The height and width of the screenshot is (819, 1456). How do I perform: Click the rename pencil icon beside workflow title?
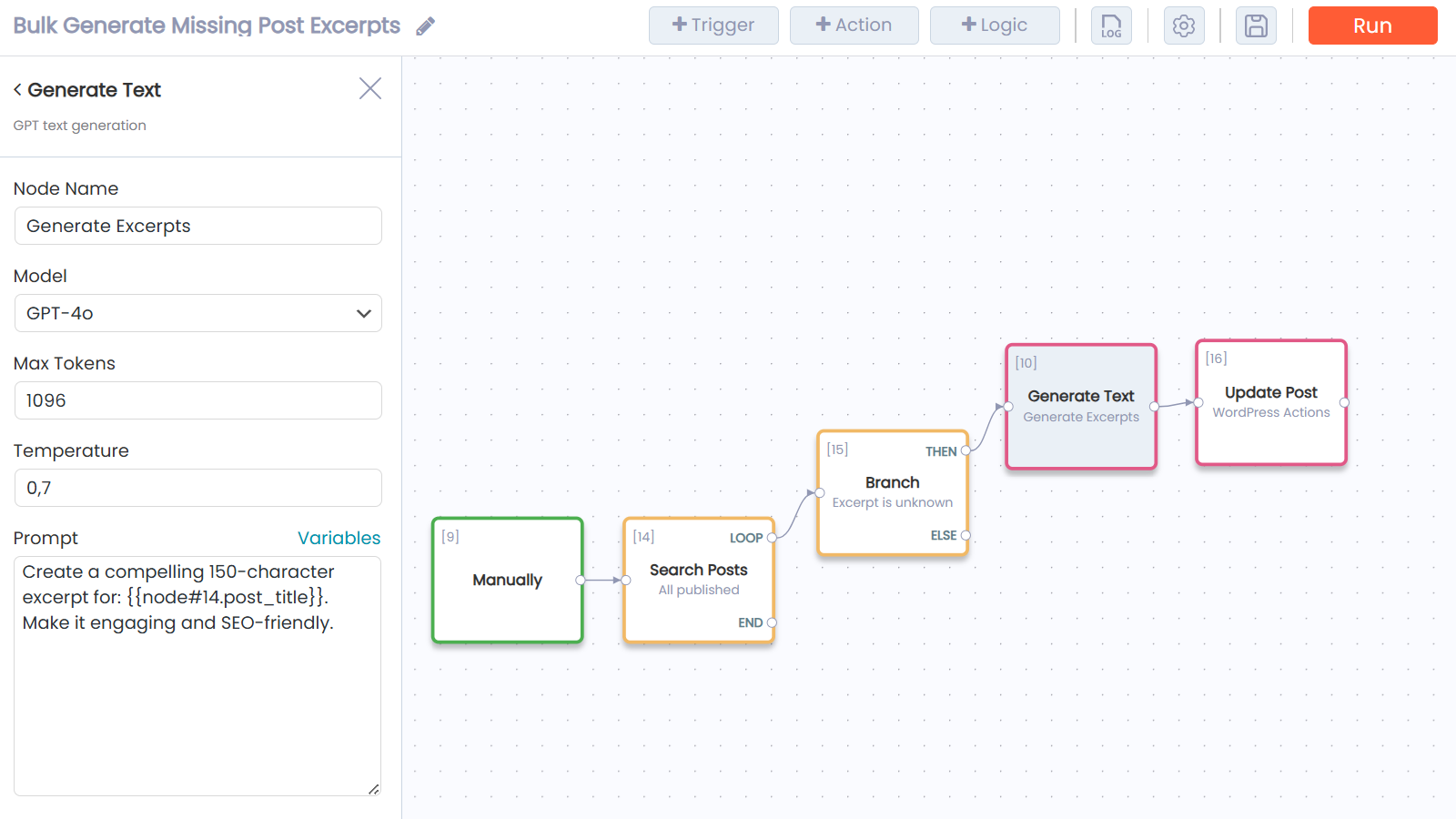pyautogui.click(x=425, y=25)
